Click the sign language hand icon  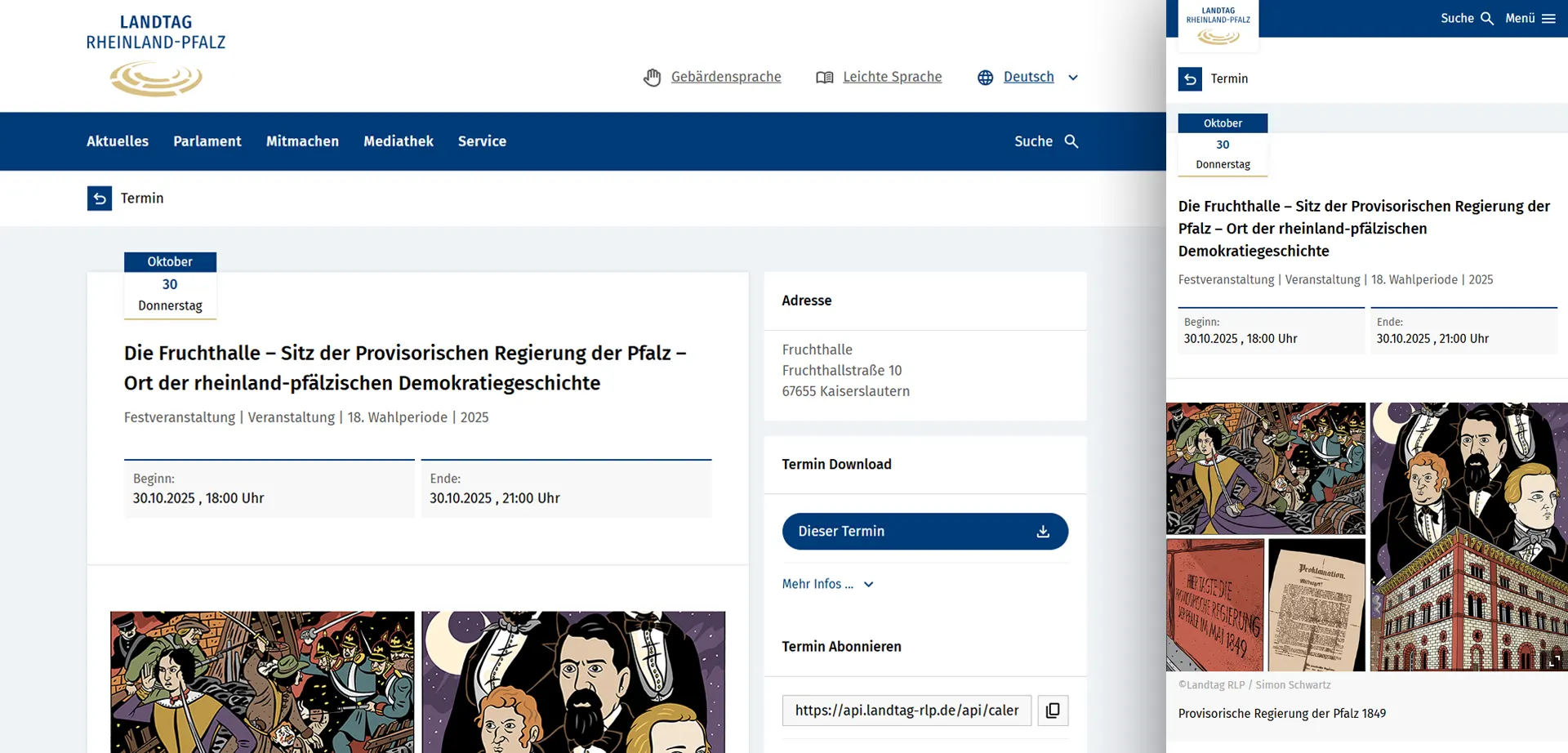[652, 78]
